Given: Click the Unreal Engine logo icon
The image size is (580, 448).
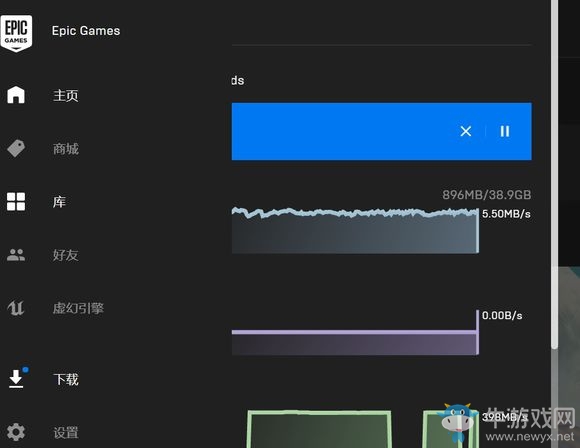Looking at the screenshot, I should point(16,308).
